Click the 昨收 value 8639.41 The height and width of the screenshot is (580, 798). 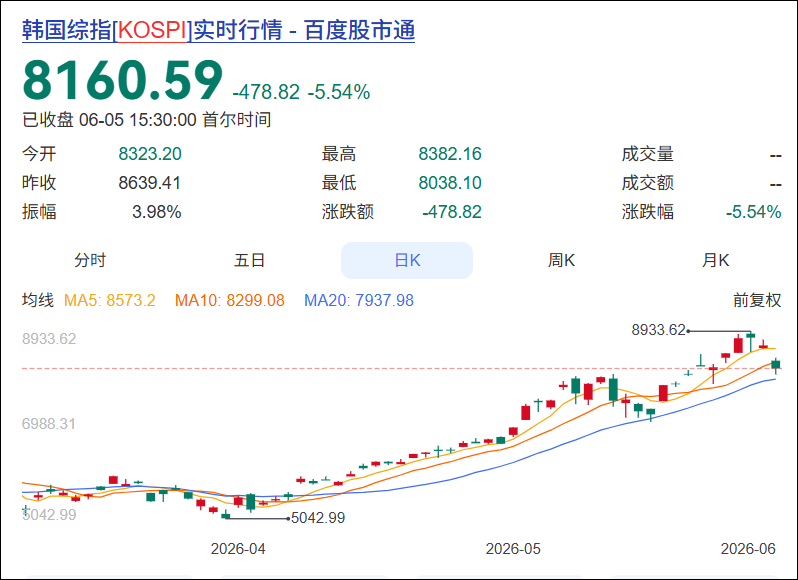click(150, 183)
